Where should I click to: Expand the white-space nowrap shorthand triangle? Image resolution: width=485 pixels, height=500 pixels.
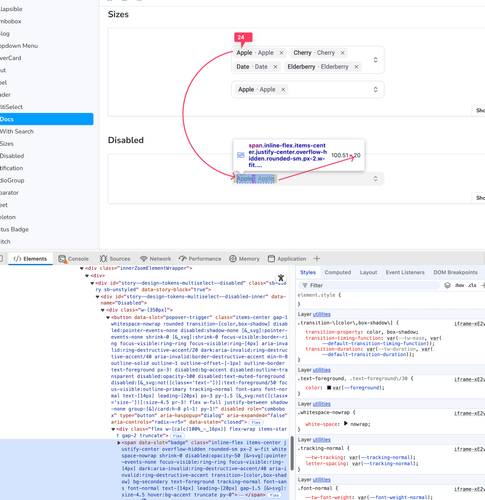tap(345, 424)
